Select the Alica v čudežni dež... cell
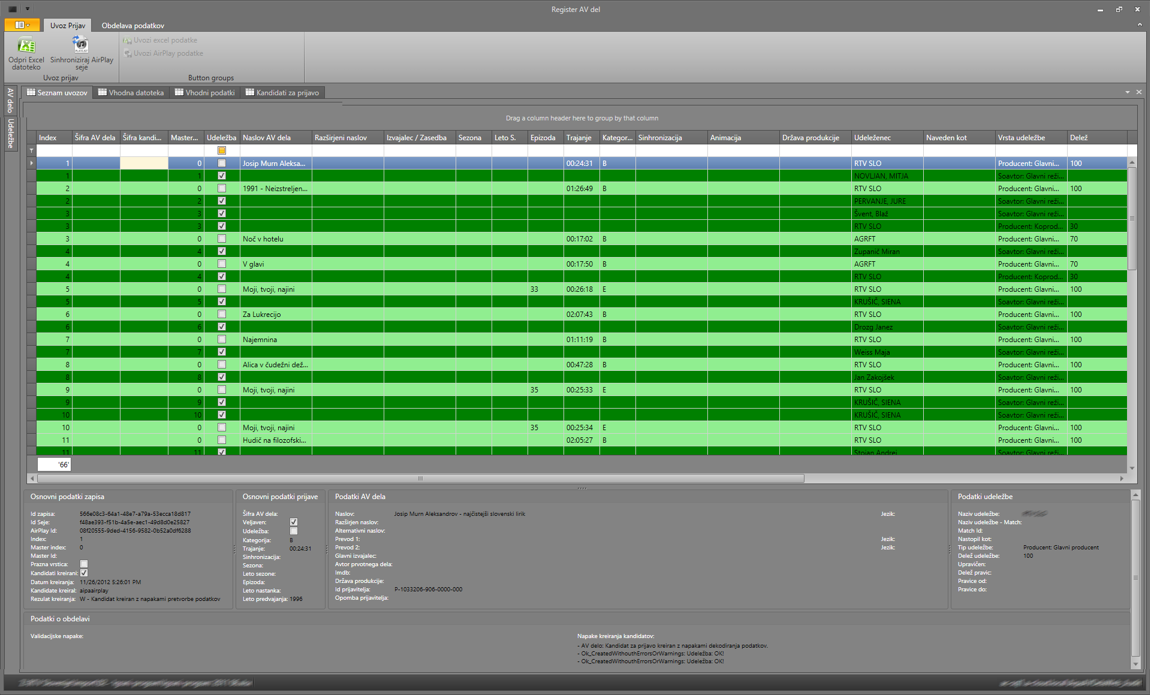This screenshot has width=1150, height=695. (276, 364)
